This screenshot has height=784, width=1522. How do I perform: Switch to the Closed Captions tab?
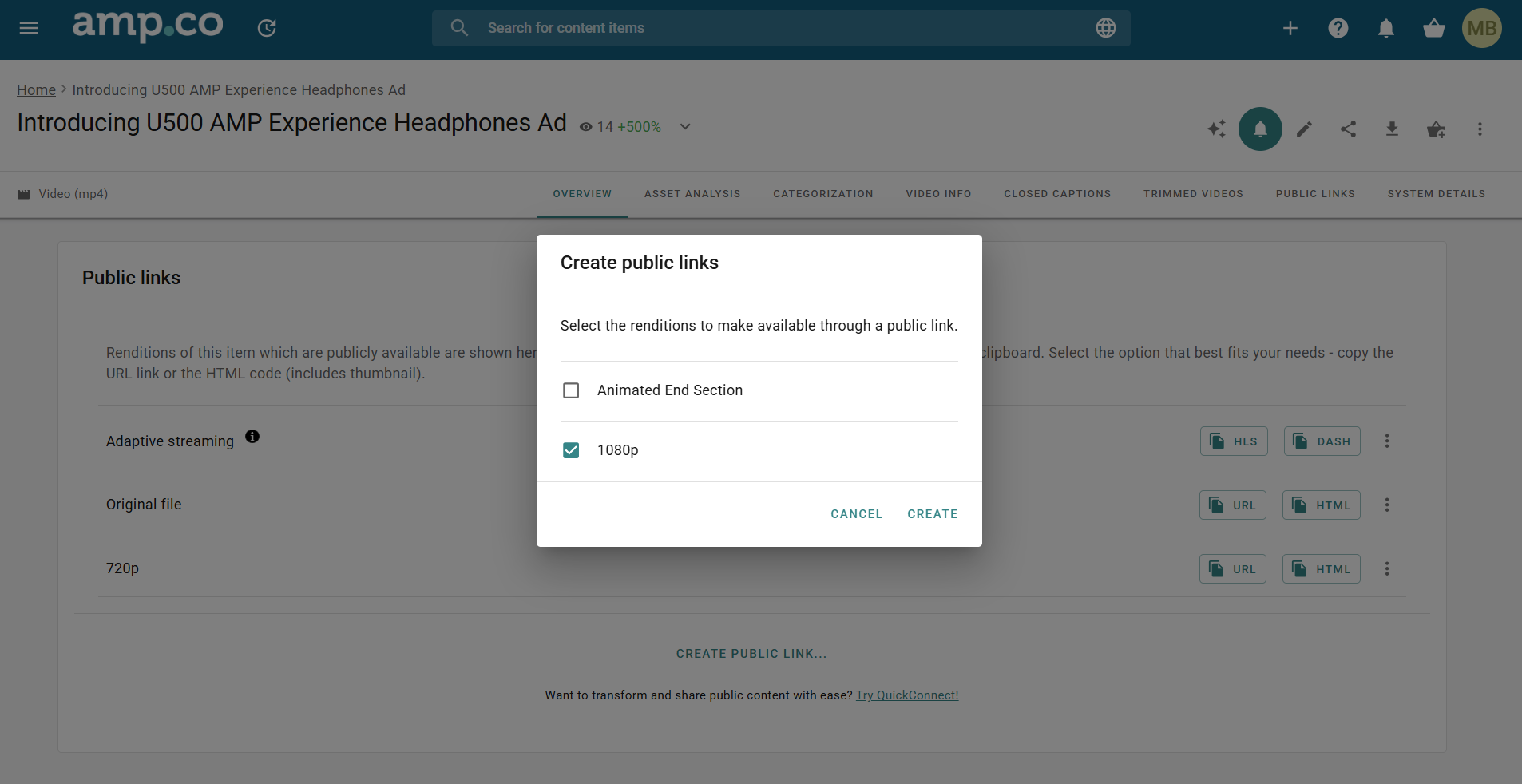(x=1056, y=193)
